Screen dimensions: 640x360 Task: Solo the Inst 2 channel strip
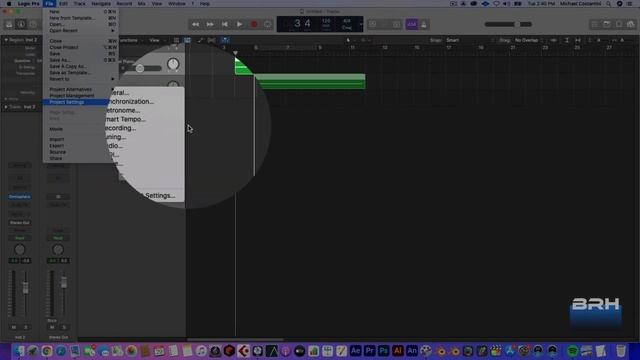(x=26, y=327)
